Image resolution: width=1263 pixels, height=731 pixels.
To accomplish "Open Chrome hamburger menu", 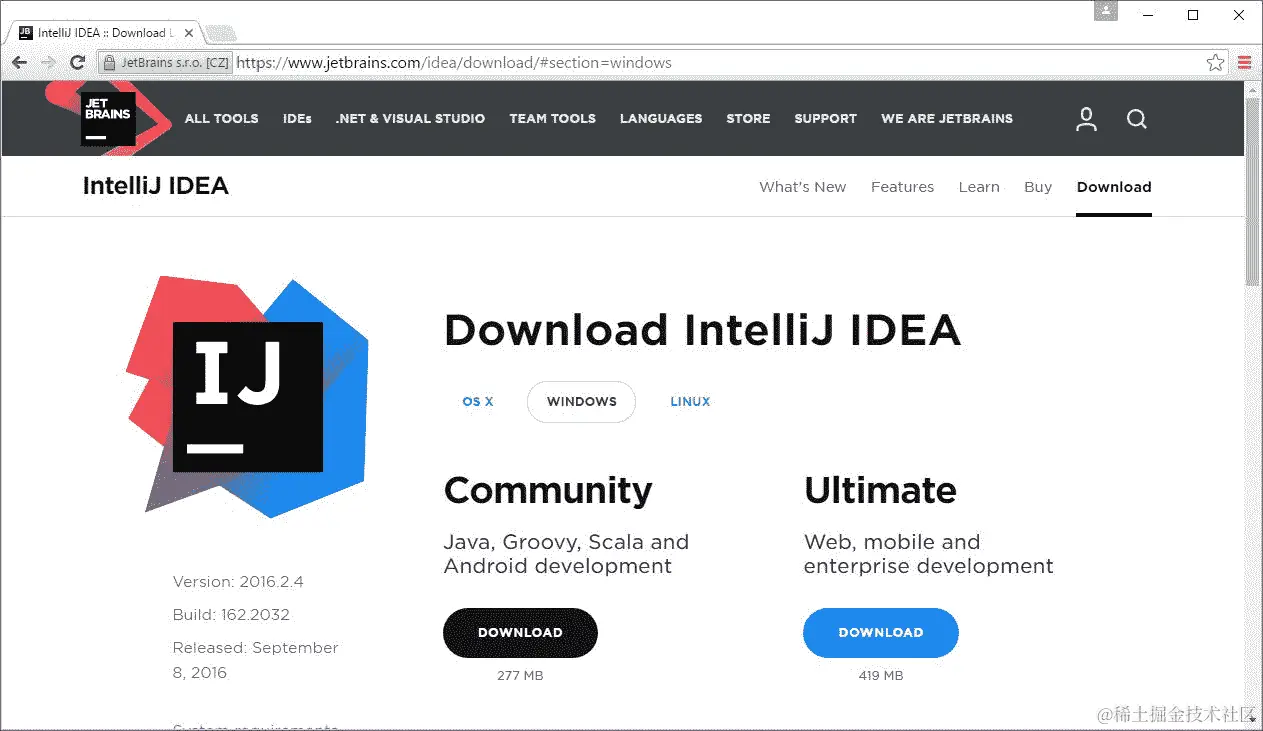I will [x=1245, y=62].
